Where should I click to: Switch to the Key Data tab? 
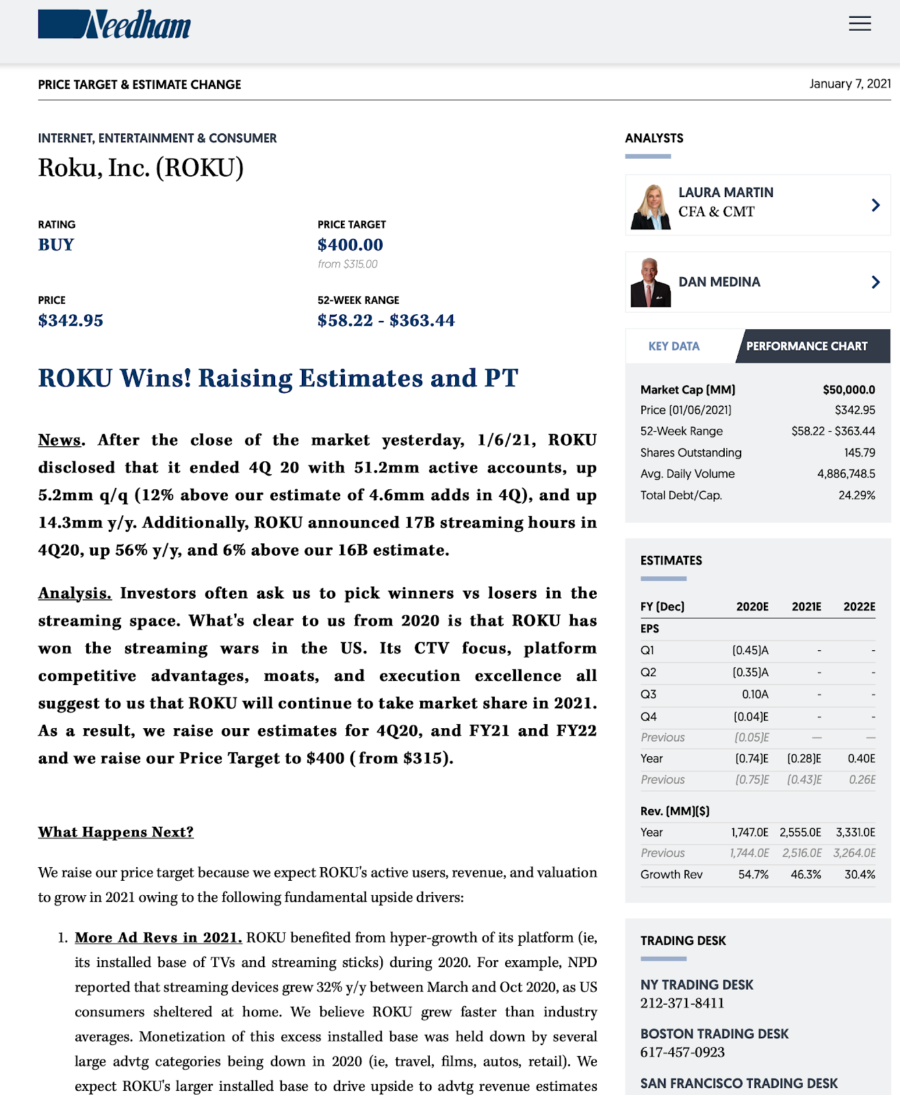674,346
